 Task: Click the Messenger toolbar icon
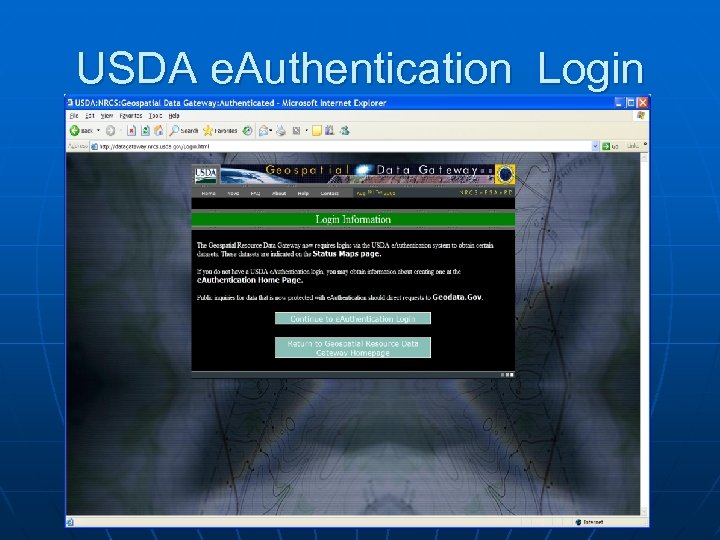point(344,131)
